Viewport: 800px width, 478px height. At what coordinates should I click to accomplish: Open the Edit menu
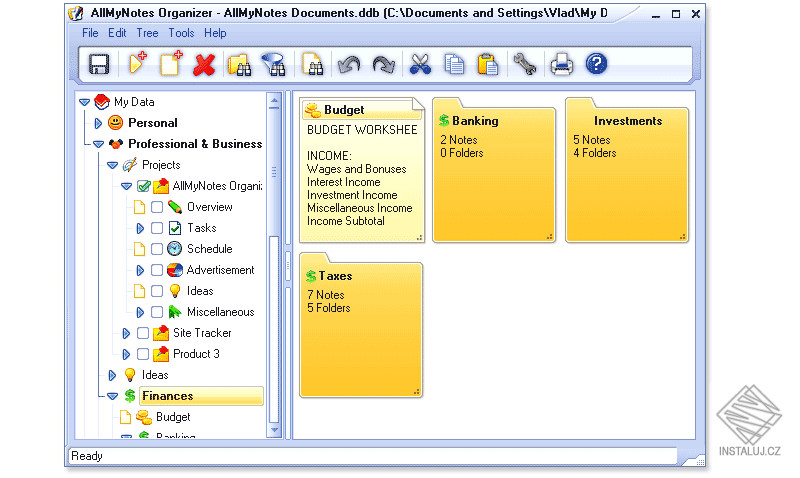click(x=117, y=33)
